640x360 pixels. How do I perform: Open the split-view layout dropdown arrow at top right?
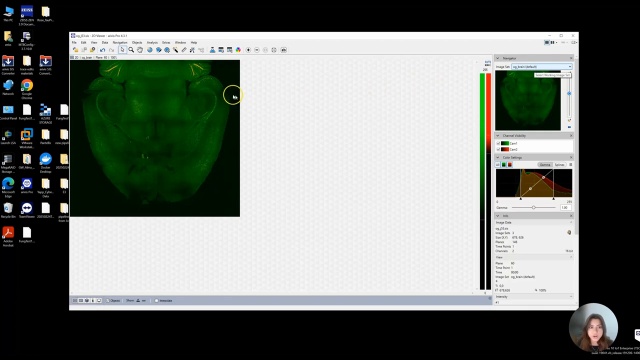point(556,42)
